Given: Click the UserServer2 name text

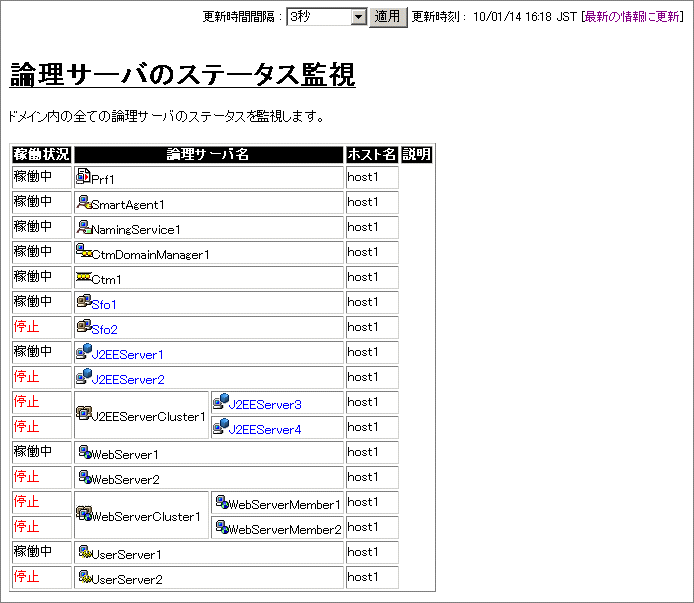Looking at the screenshot, I should point(127,580).
